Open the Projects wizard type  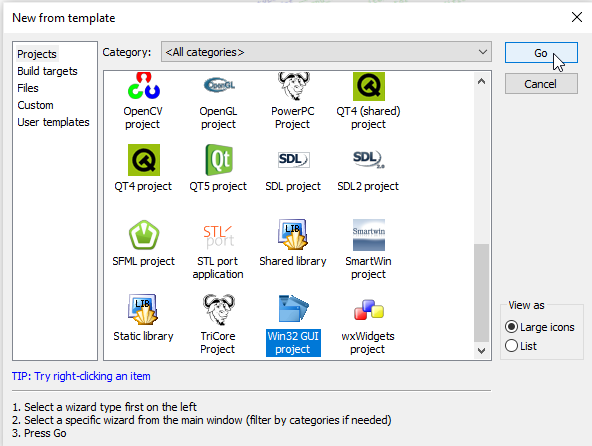click(x=37, y=54)
